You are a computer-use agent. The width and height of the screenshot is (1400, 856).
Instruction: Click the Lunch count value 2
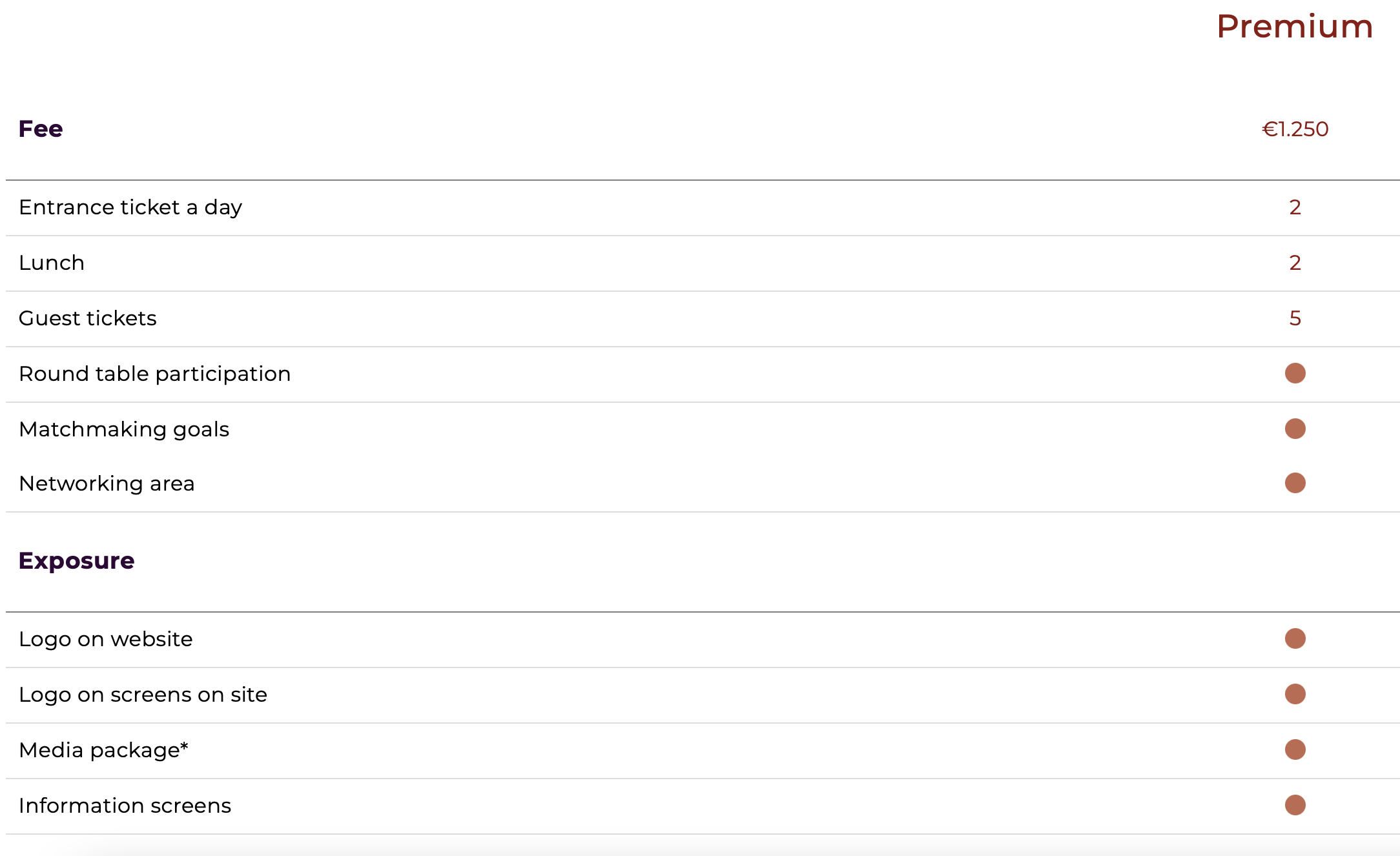(x=1295, y=263)
